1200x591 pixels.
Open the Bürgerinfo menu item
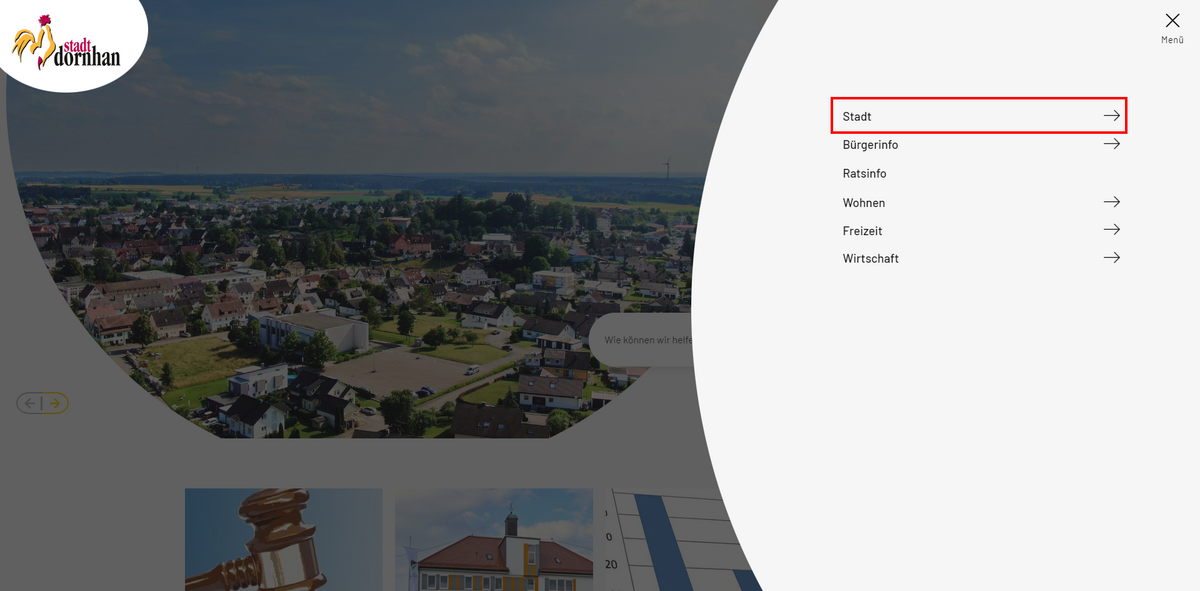(x=870, y=145)
